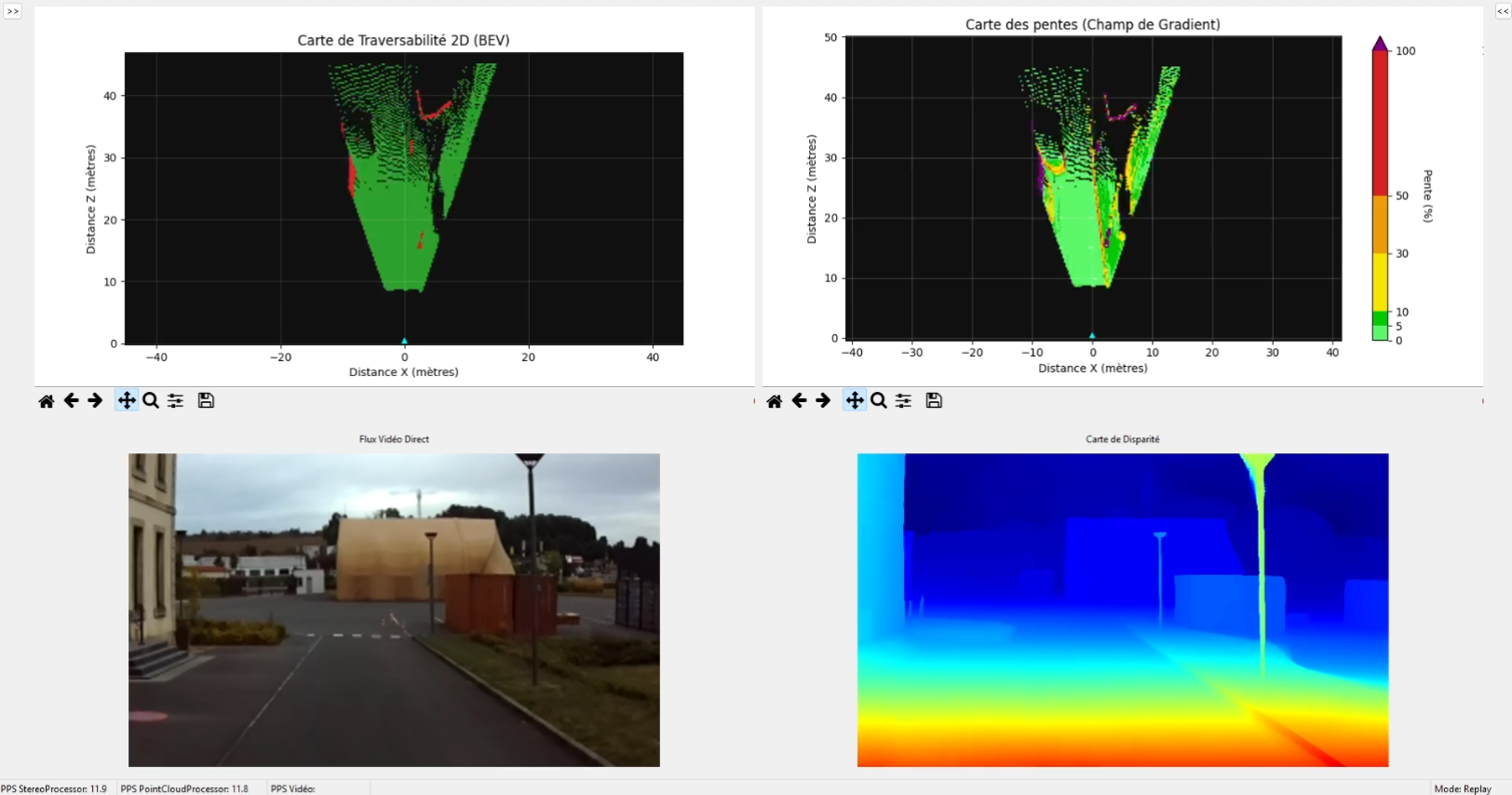Save the slope map figure to disk
Screen dimensions: 1512x795
click(x=935, y=401)
